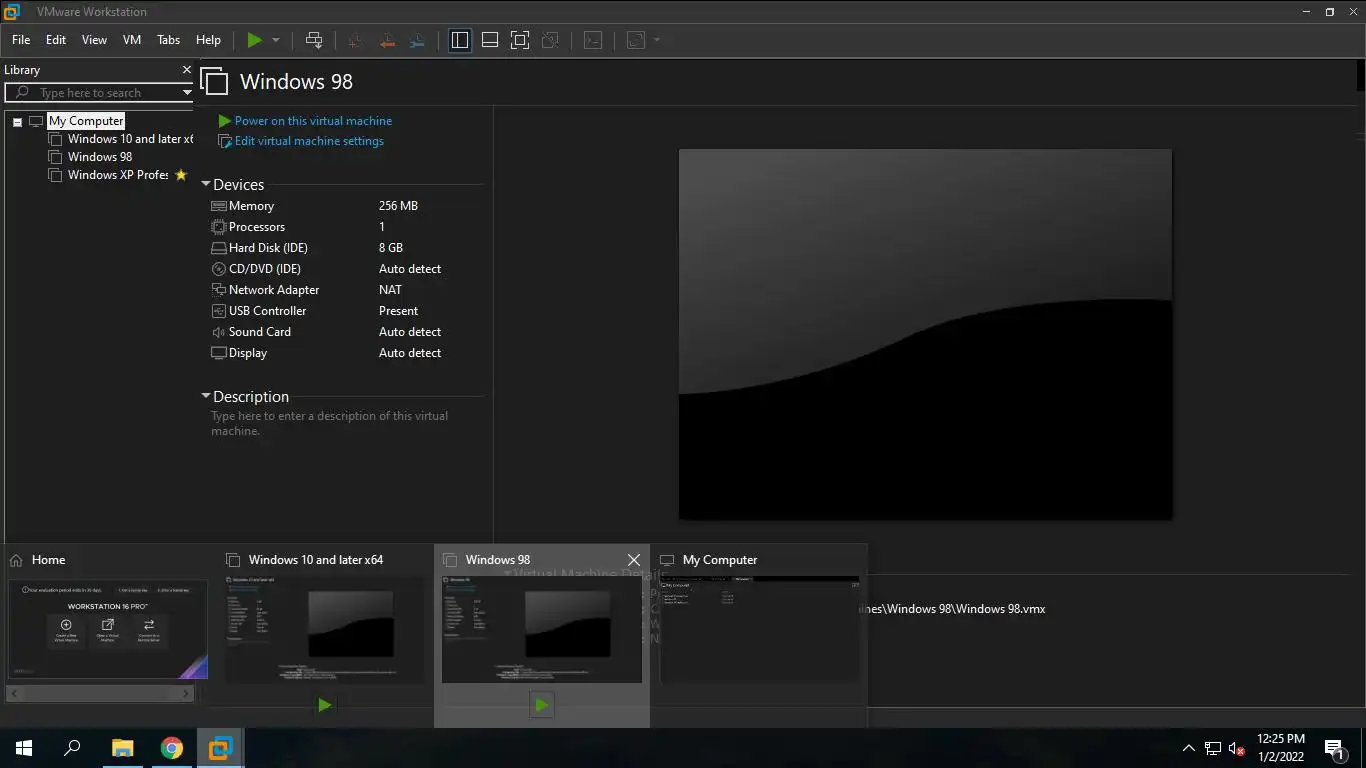Image resolution: width=1366 pixels, height=768 pixels.
Task: Take a snapshot using the toolbar icon
Action: click(x=355, y=40)
